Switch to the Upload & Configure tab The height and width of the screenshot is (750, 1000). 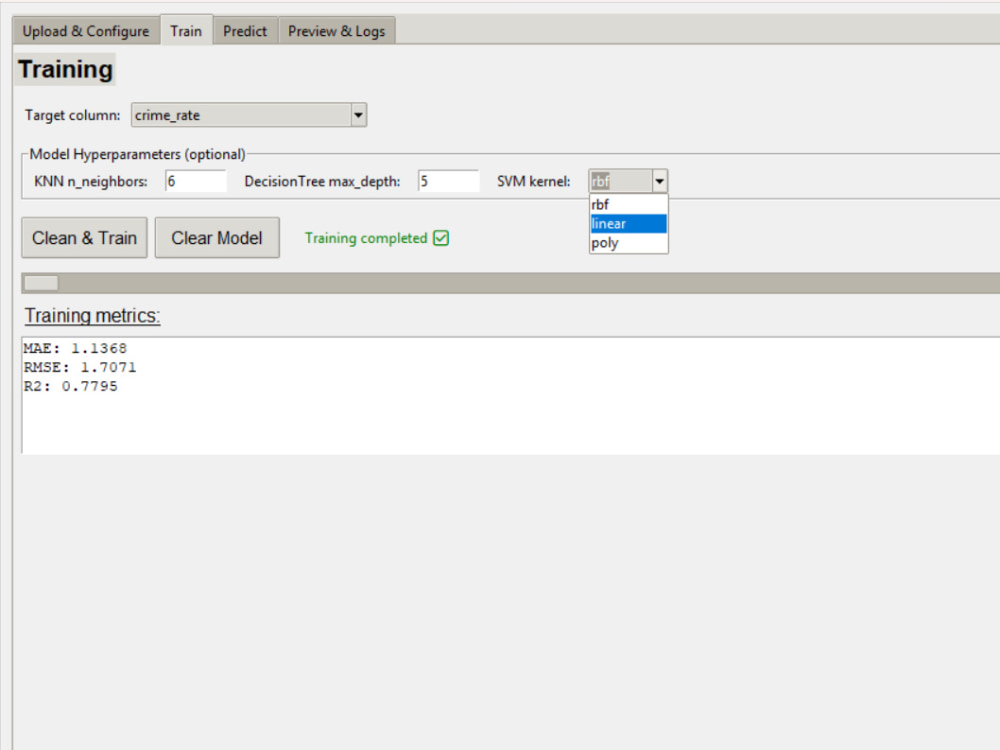pyautogui.click(x=84, y=30)
